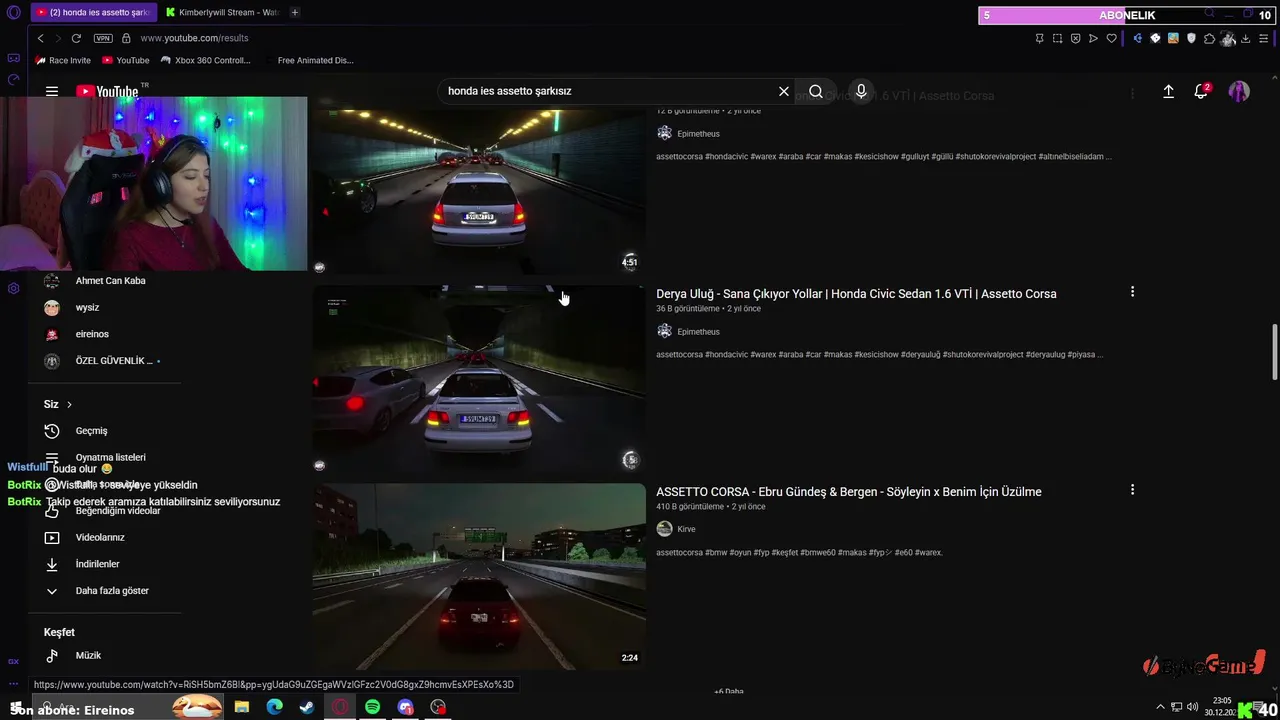Open File Explorer from the taskbar
1280x720 pixels.
coord(242,707)
